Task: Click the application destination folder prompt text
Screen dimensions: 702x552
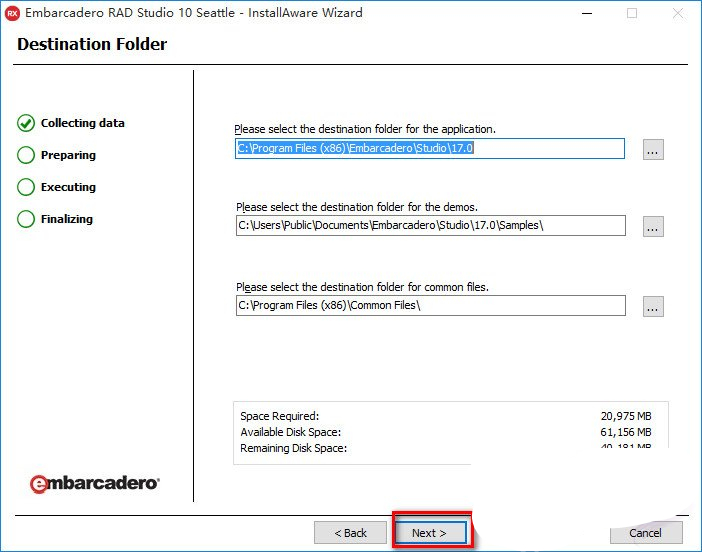Action: tap(365, 129)
